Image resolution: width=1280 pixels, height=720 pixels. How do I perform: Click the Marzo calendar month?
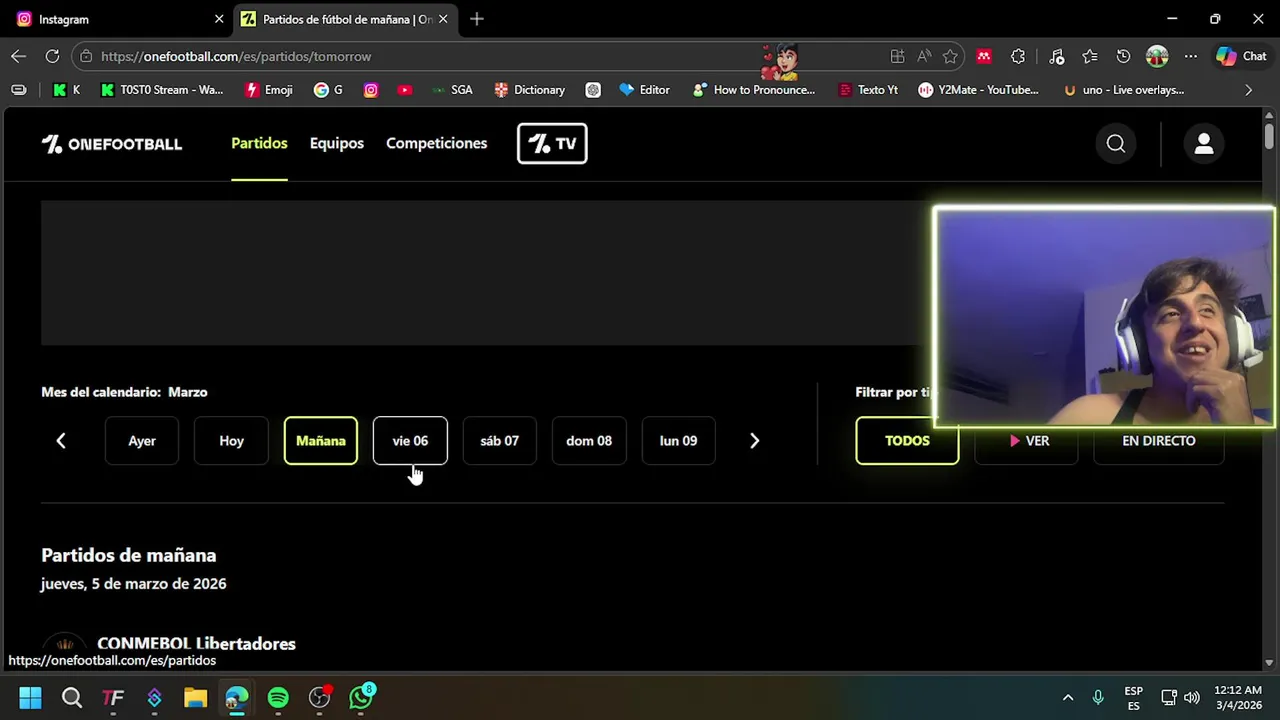(x=188, y=392)
